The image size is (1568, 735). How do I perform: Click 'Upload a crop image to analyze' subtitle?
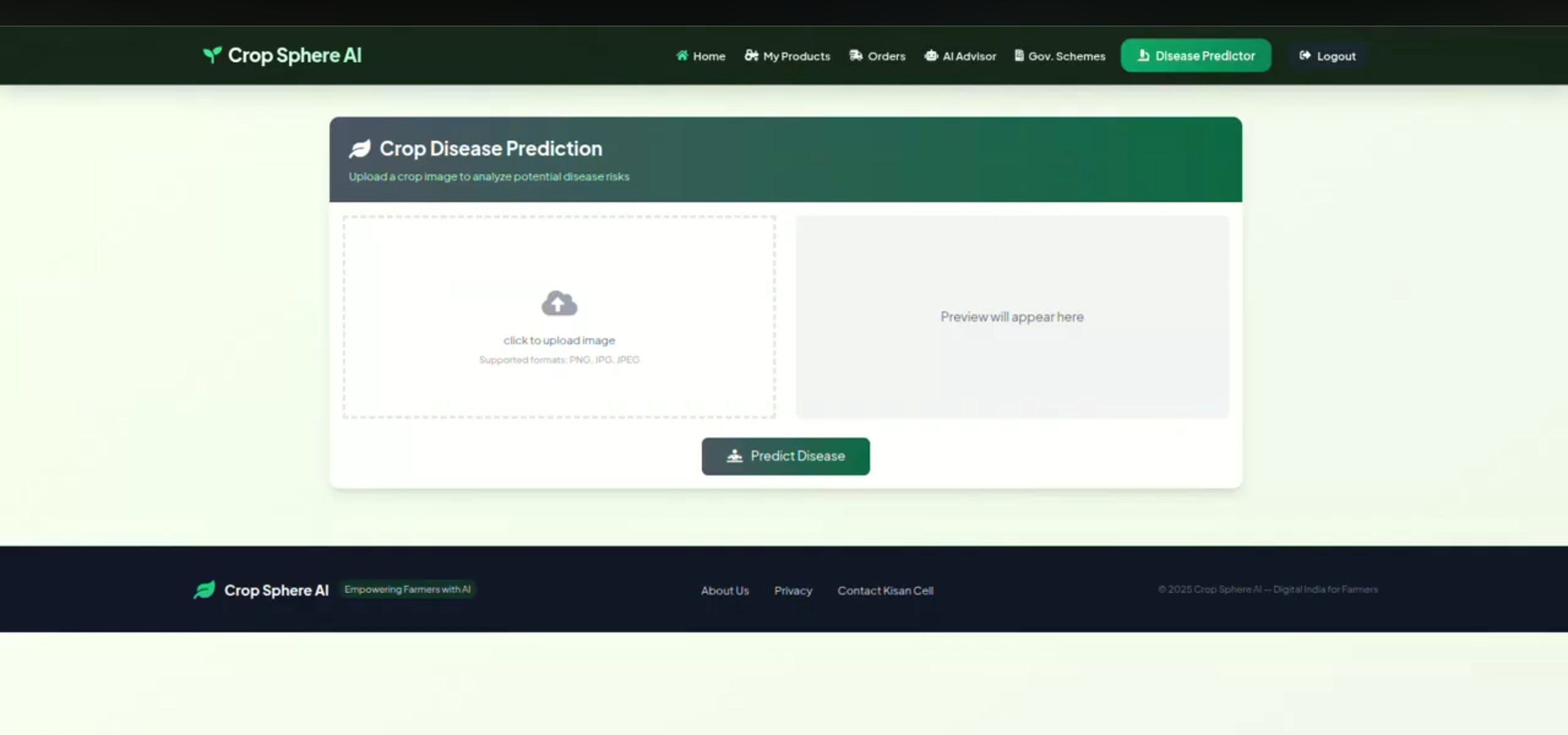tap(489, 177)
